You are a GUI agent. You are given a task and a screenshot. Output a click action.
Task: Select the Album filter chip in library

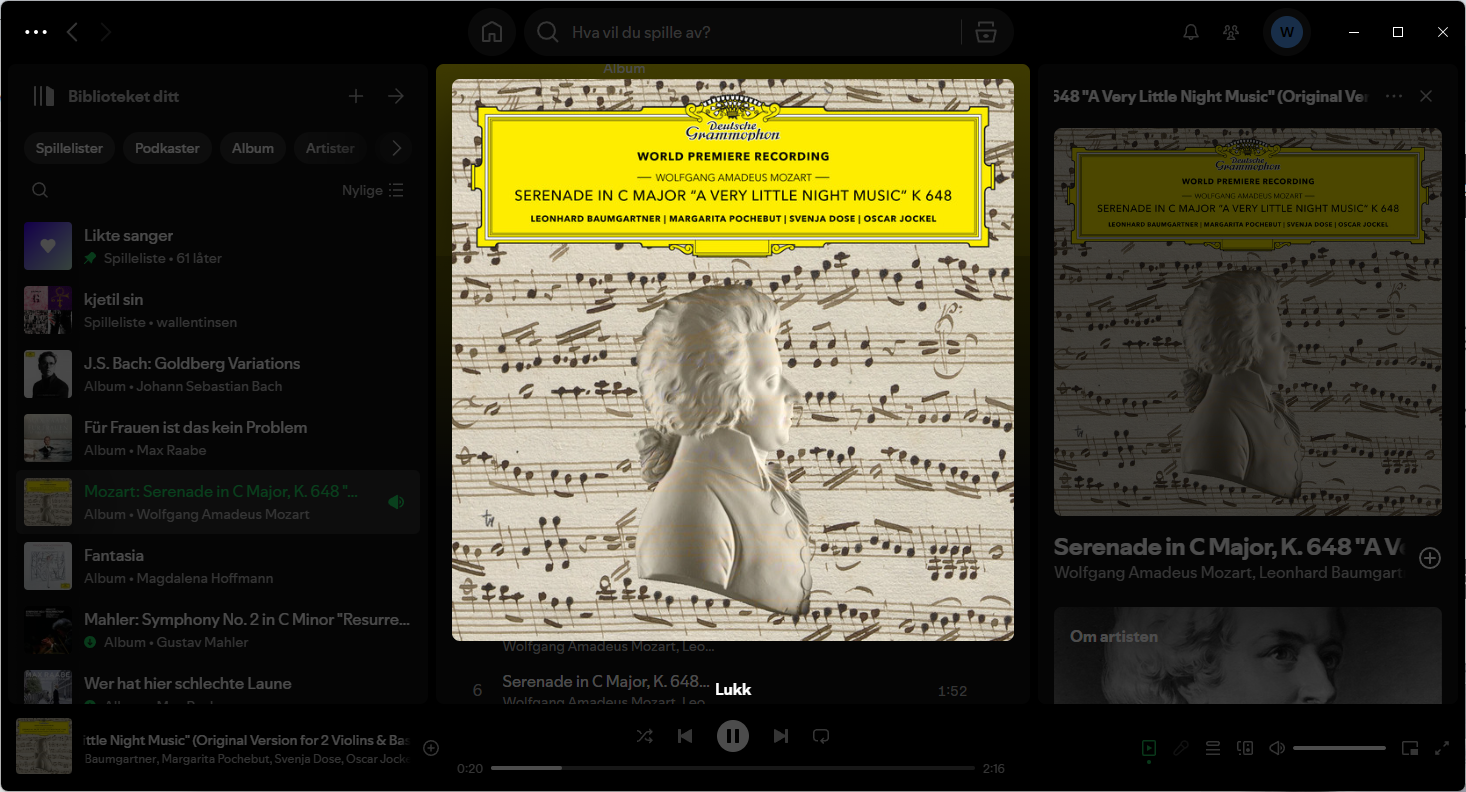(x=253, y=148)
